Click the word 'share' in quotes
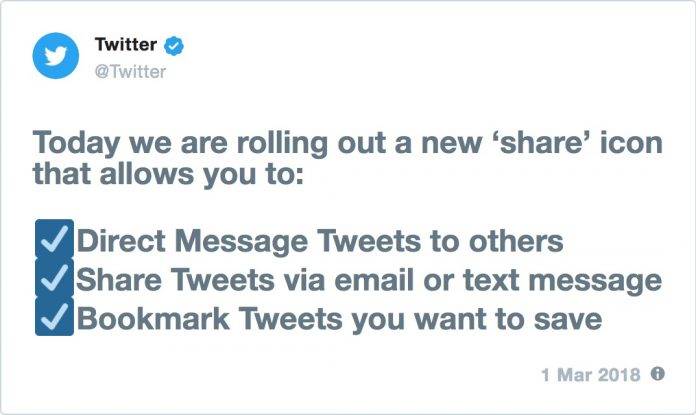Screen dimensions: 696x415 pyautogui.click(x=546, y=143)
